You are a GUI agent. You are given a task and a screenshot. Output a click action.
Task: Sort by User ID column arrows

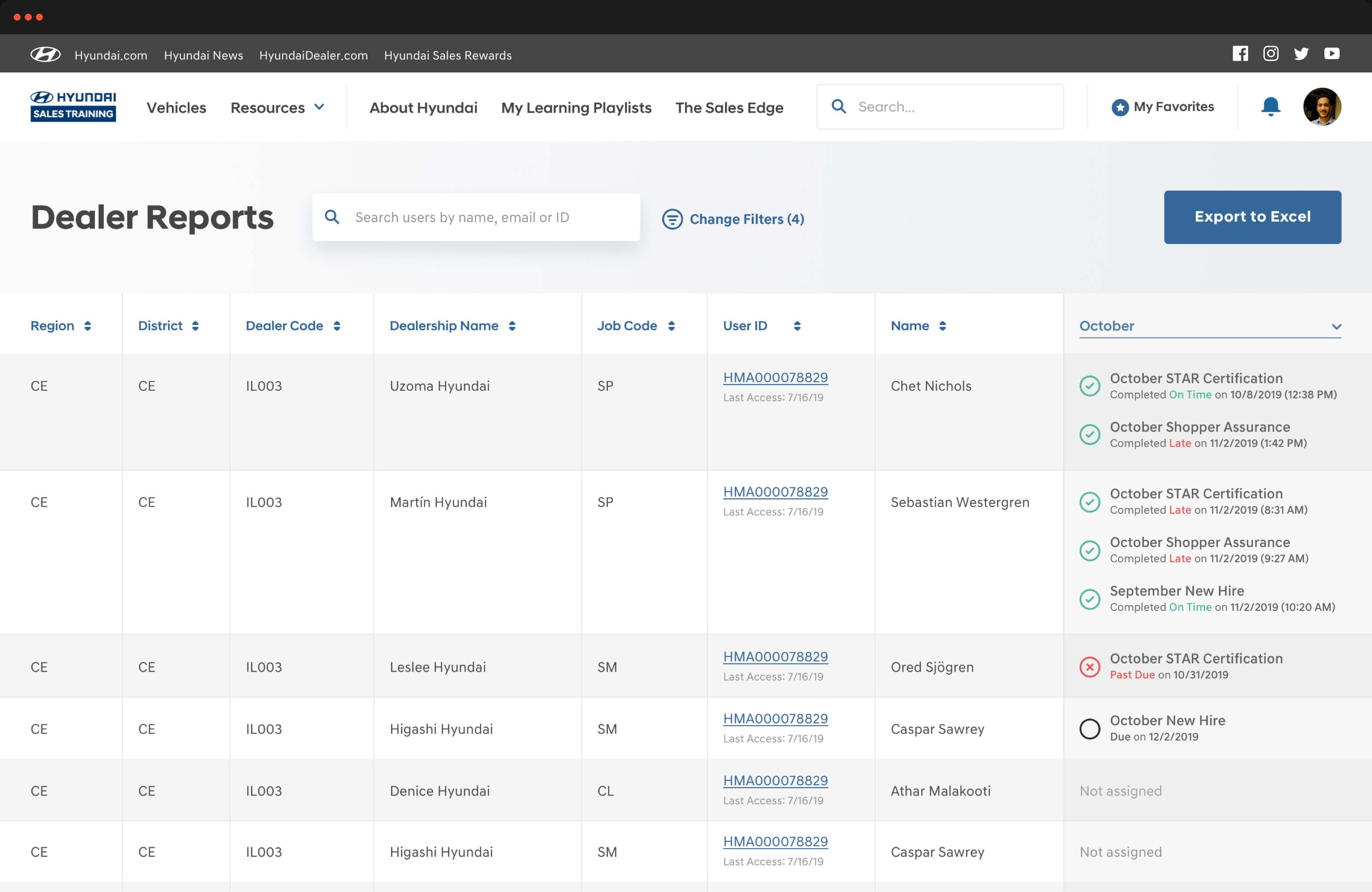point(797,326)
